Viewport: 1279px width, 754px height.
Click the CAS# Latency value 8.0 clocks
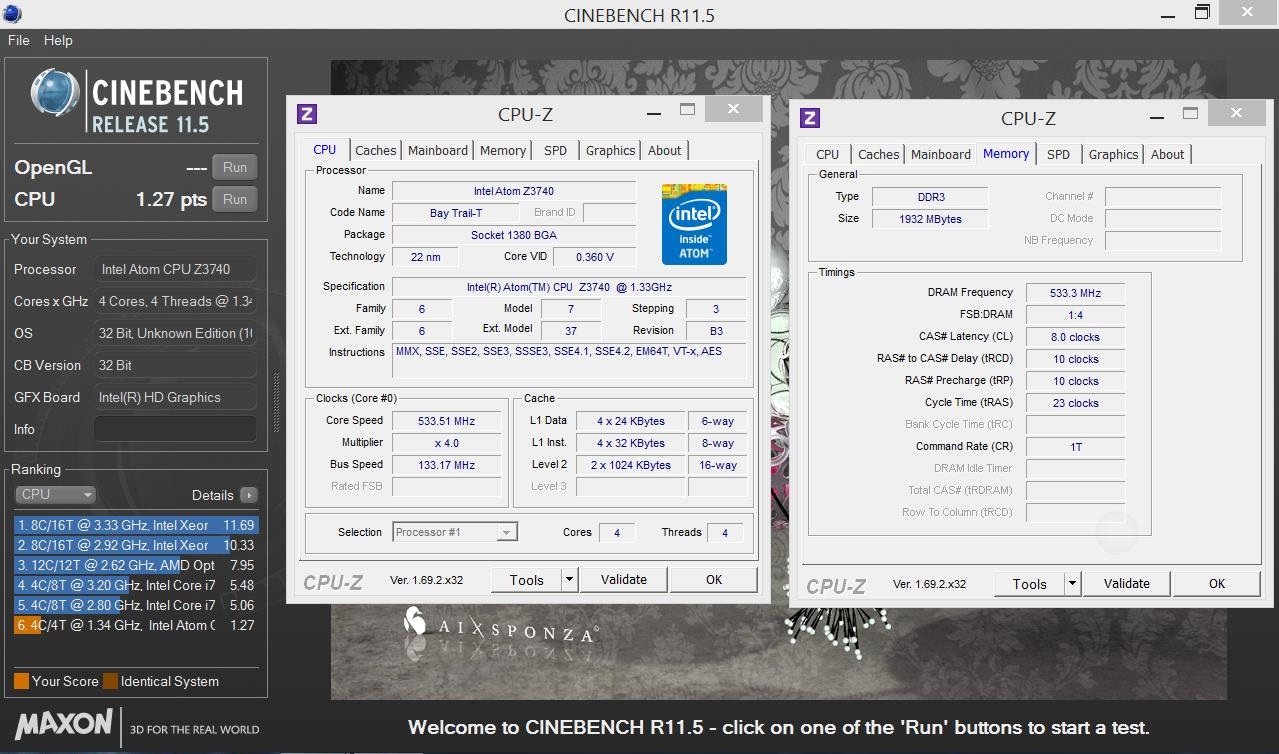[1075, 337]
